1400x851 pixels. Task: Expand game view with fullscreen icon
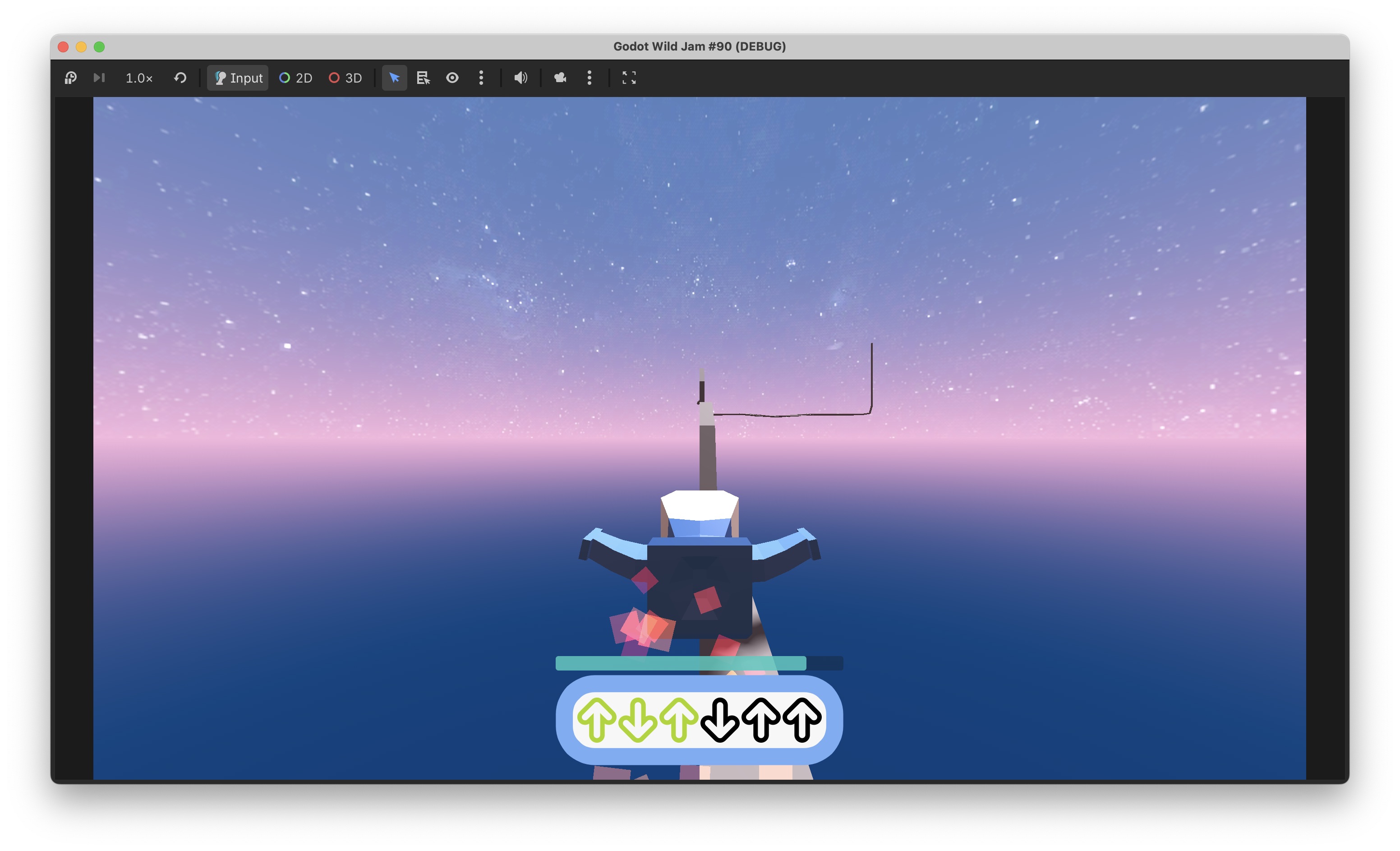pyautogui.click(x=629, y=78)
